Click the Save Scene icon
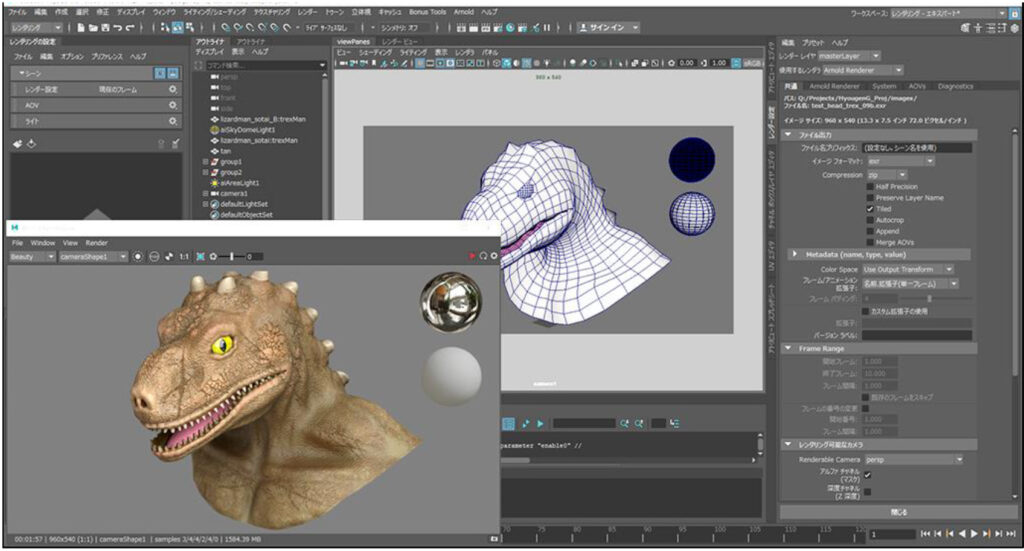 pyautogui.click(x=105, y=27)
